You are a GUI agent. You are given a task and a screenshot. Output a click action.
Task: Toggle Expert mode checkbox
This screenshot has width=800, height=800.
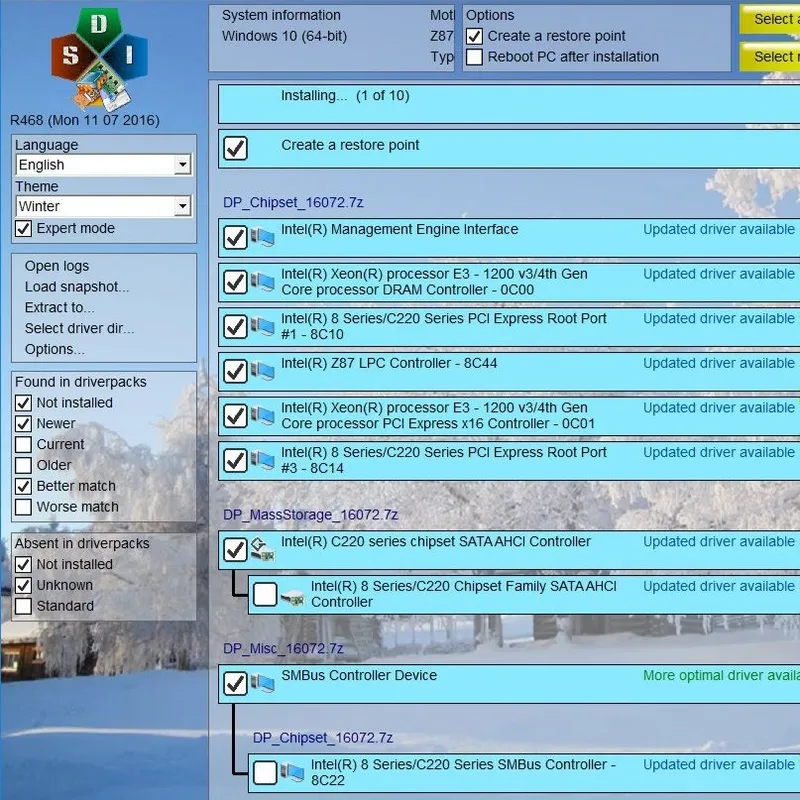pos(23,229)
